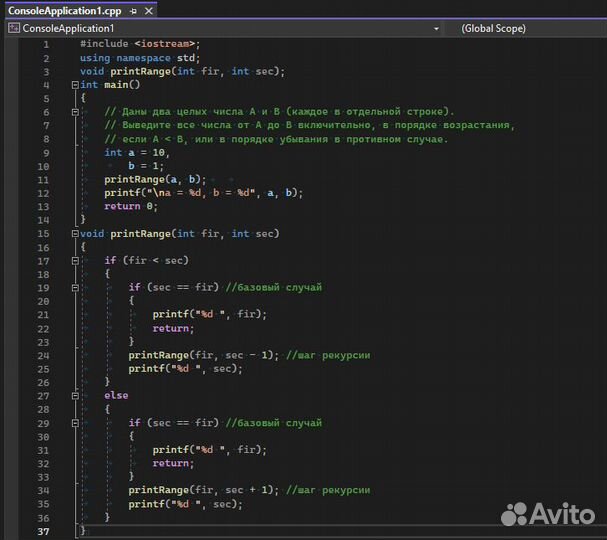Collapse the if (fir < sec) block
This screenshot has height=540, width=607.
[x=75, y=261]
